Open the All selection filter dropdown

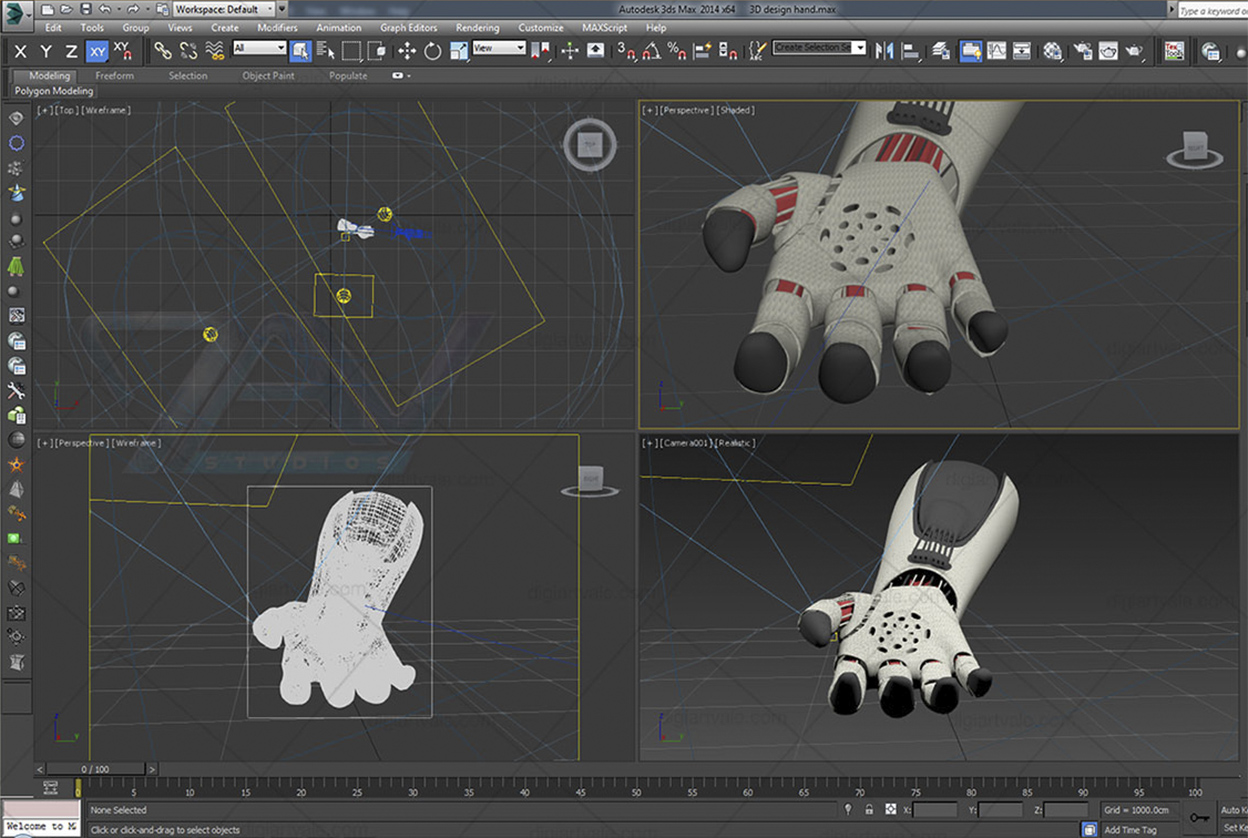click(x=259, y=49)
